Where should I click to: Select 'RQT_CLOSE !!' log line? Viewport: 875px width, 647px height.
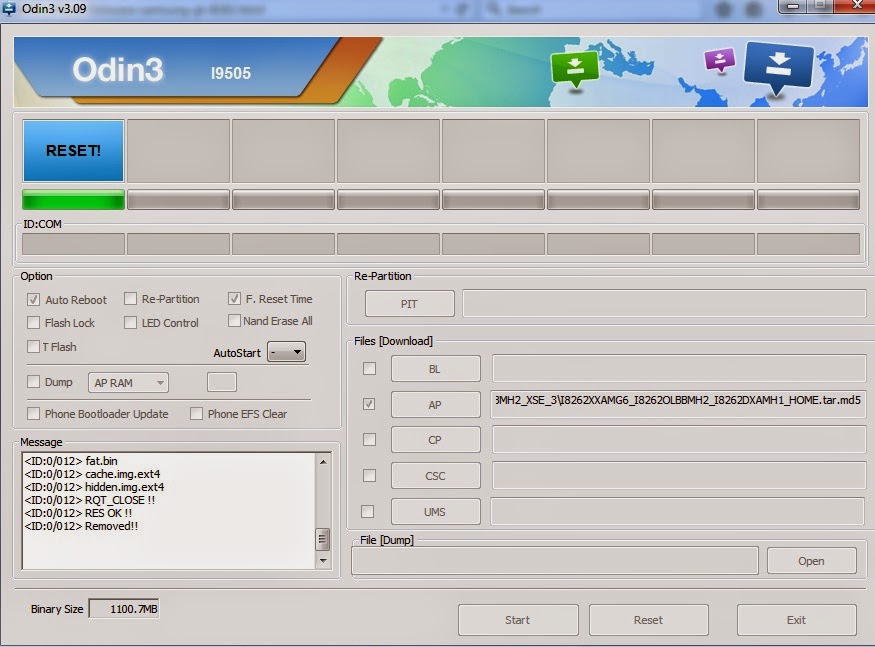[90, 500]
